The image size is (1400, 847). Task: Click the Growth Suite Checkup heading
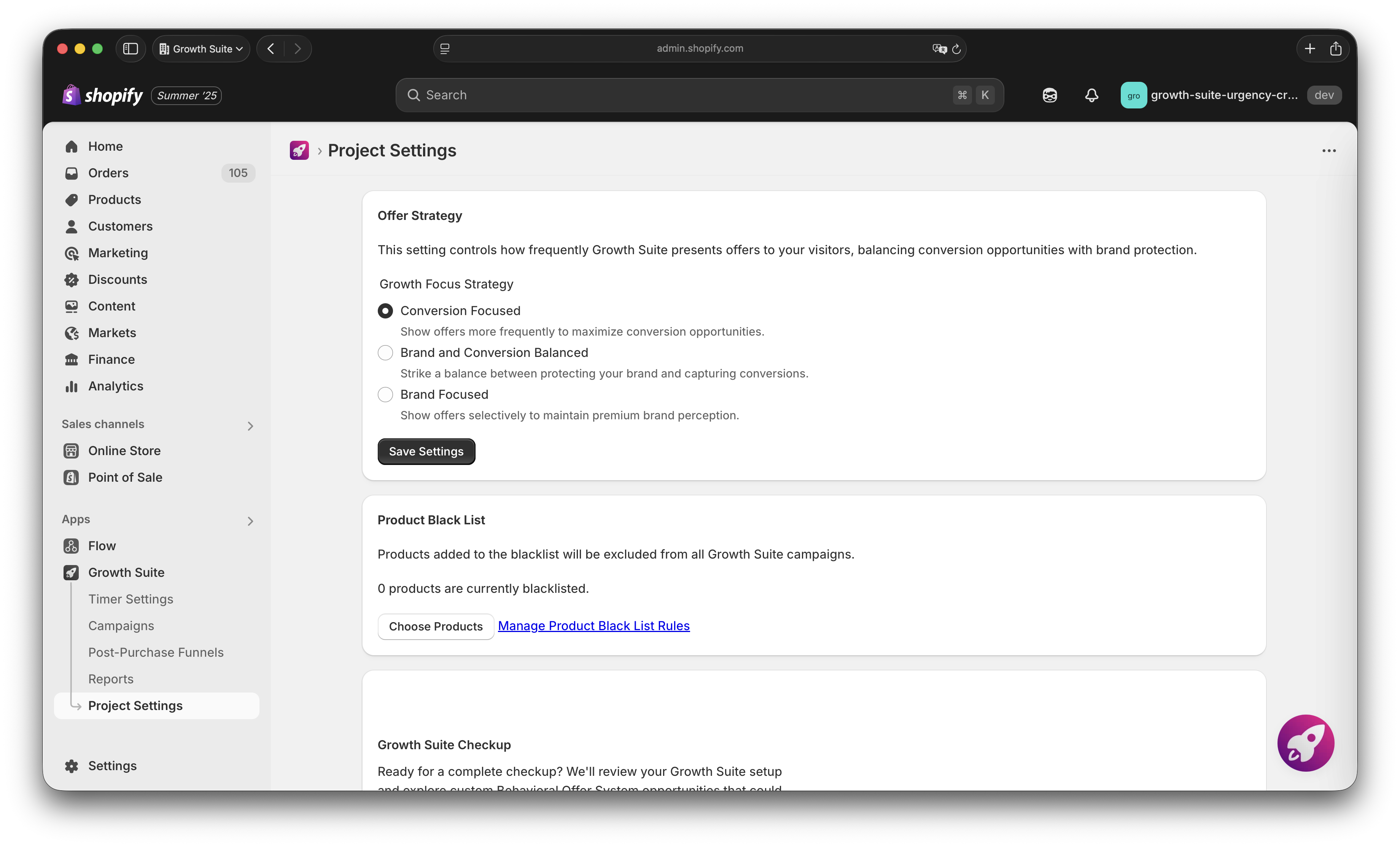pyautogui.click(x=444, y=745)
